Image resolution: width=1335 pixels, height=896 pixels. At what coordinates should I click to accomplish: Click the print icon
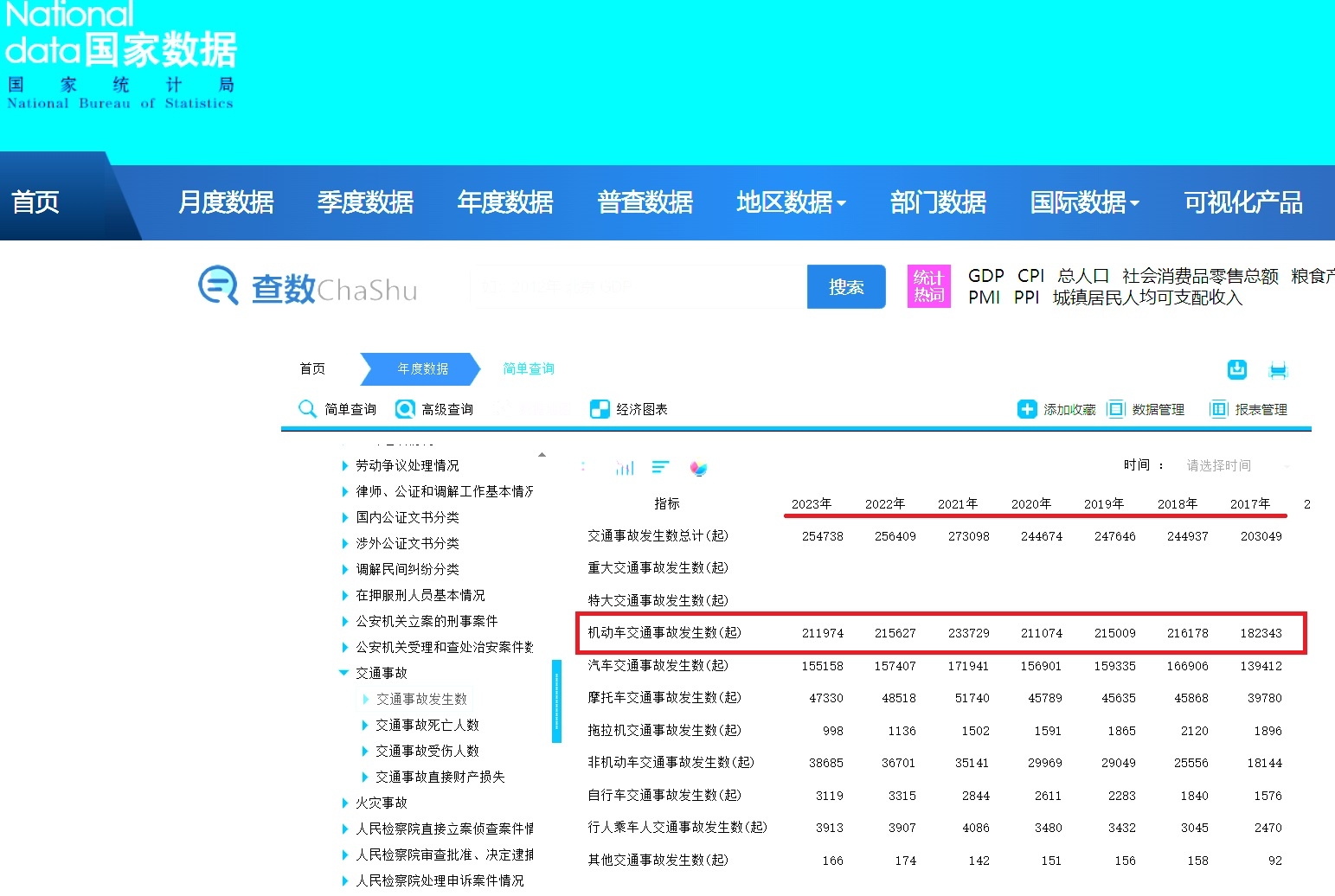coord(1278,370)
